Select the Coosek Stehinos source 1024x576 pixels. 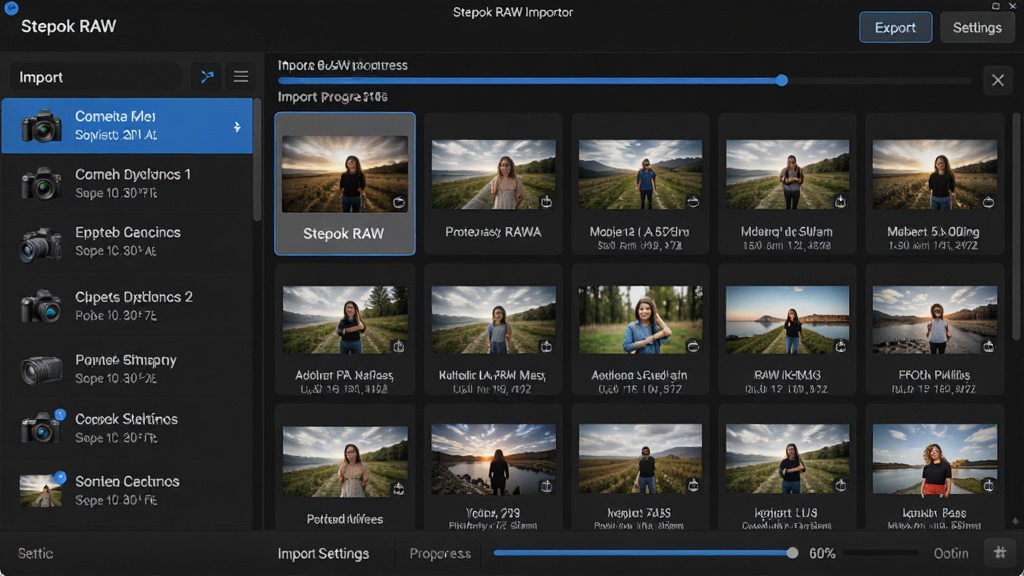[127, 428]
